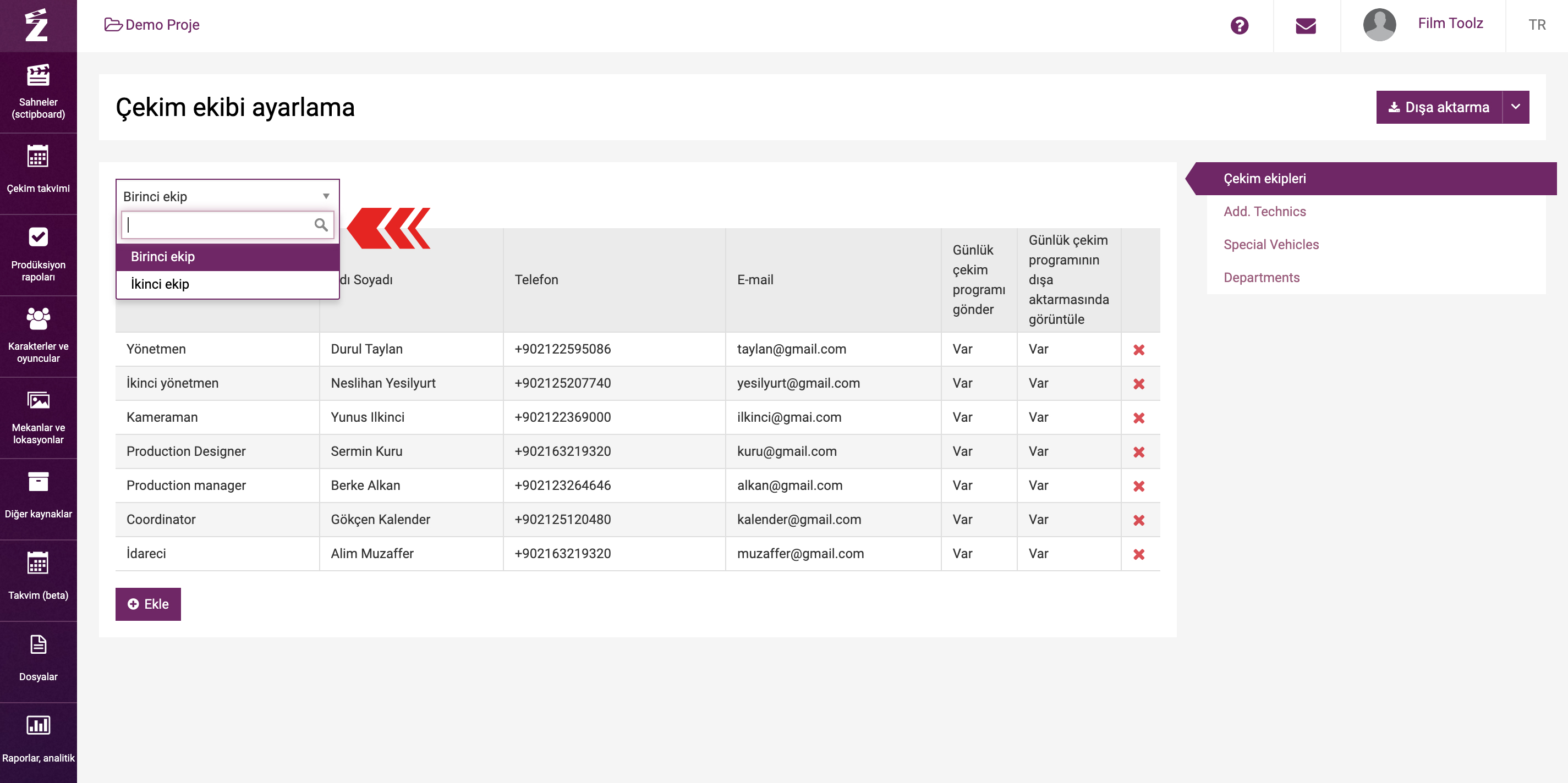Open Çekim ekipleri side tab

tap(1372, 178)
